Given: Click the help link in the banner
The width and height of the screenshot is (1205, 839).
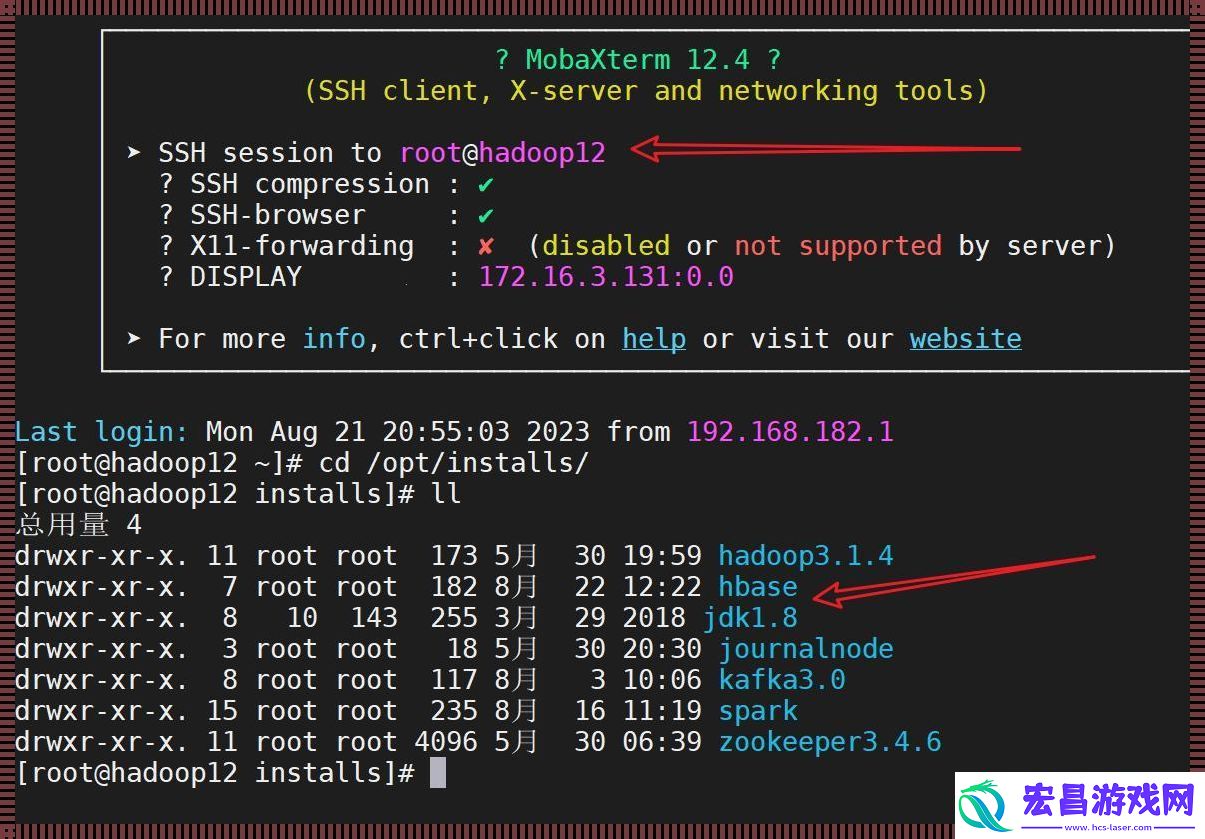Looking at the screenshot, I should [x=654, y=339].
